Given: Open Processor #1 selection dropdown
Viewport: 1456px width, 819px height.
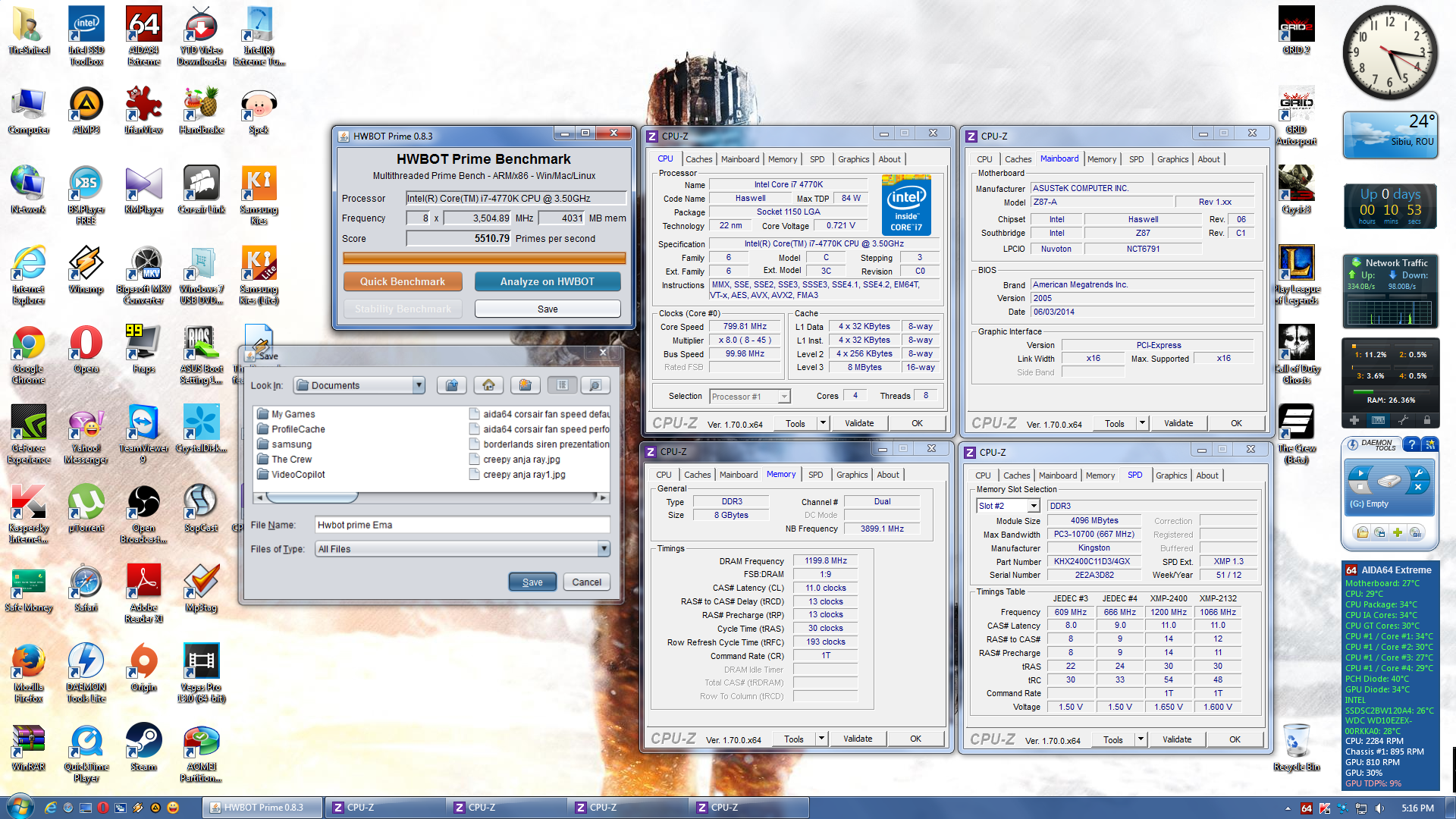Looking at the screenshot, I should 783,397.
